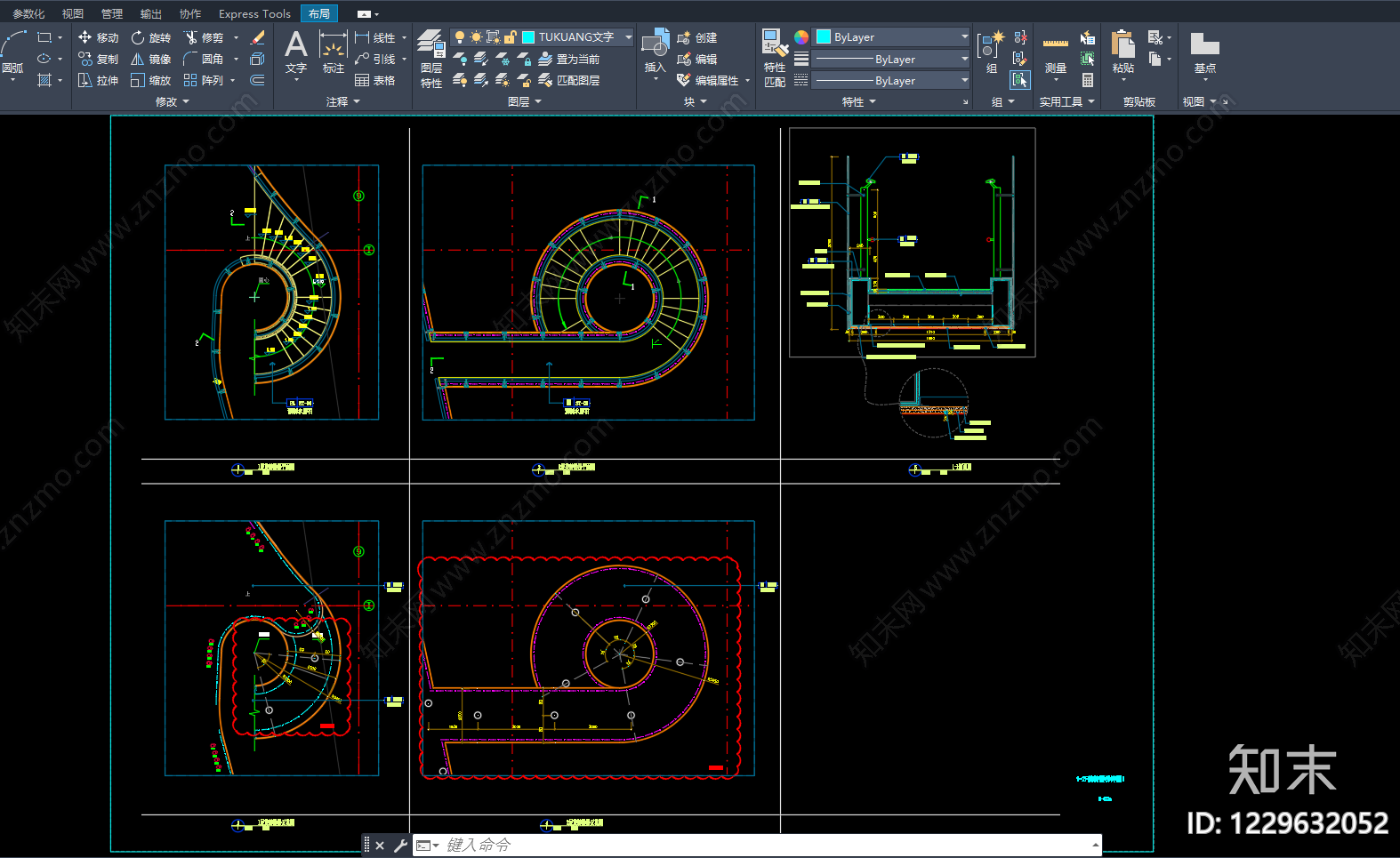Select the Arc (圆弧) drawing tool
The width and height of the screenshot is (1400, 858).
(x=13, y=52)
